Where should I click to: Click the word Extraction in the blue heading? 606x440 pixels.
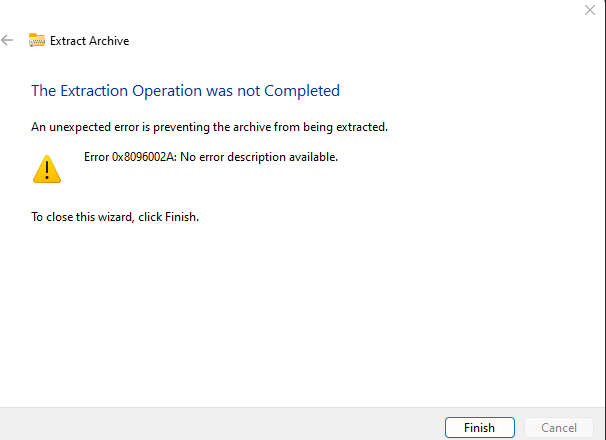pyautogui.click(x=94, y=91)
